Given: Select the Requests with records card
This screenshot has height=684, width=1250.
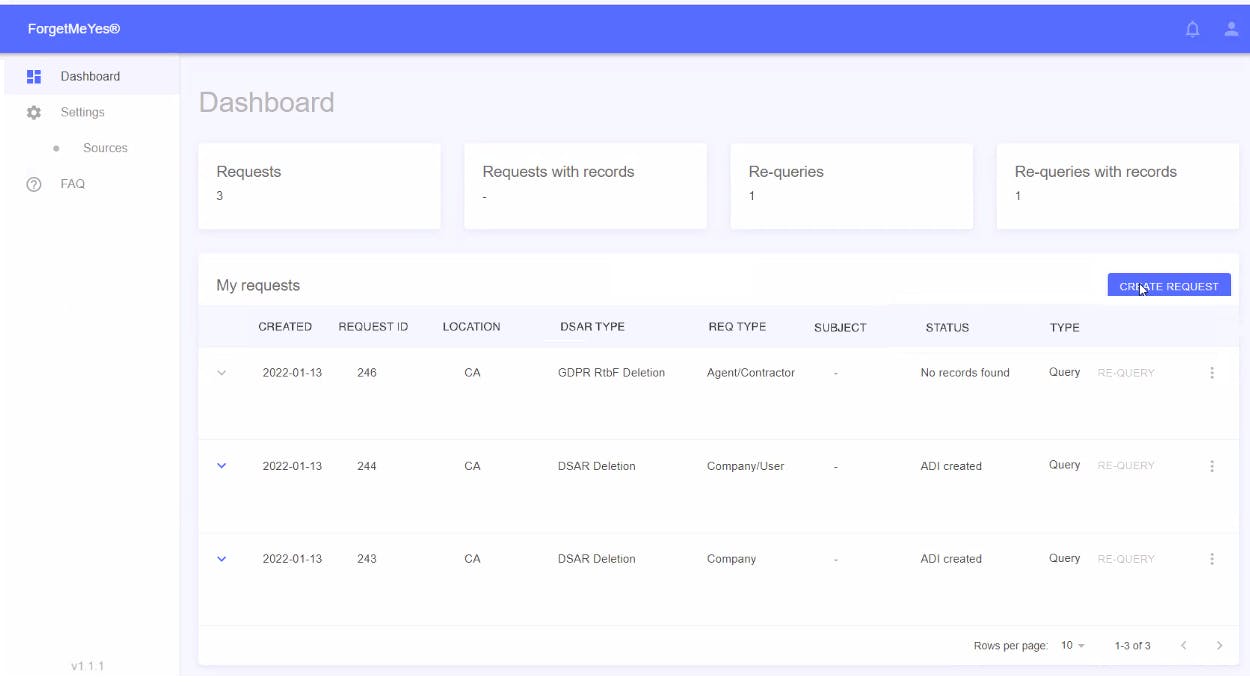Looking at the screenshot, I should [586, 186].
